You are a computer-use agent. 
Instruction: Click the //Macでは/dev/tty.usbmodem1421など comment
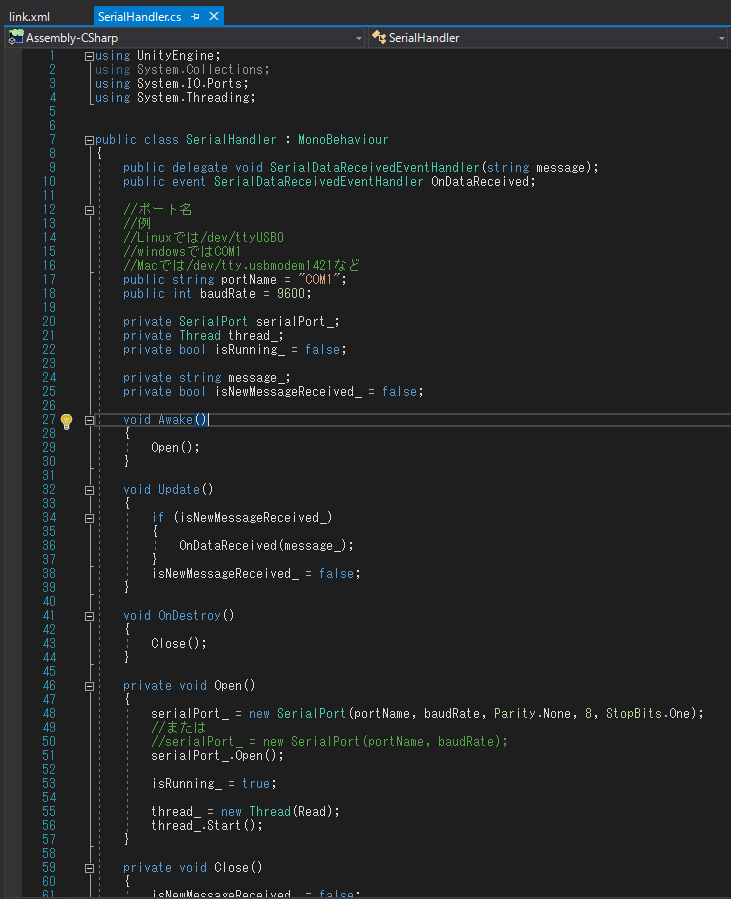tap(241, 265)
